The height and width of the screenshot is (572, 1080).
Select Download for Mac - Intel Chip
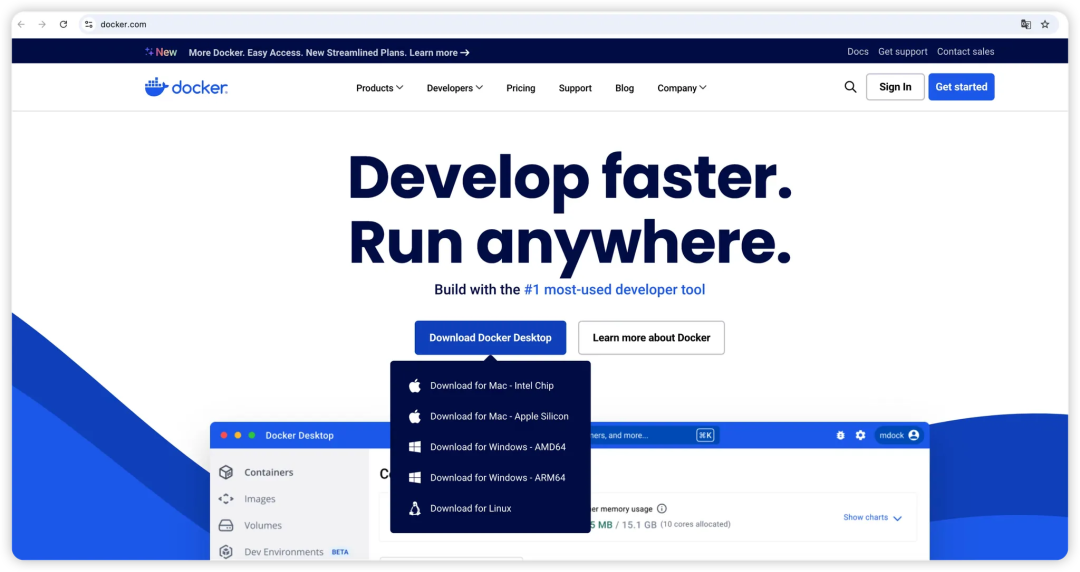(490, 385)
